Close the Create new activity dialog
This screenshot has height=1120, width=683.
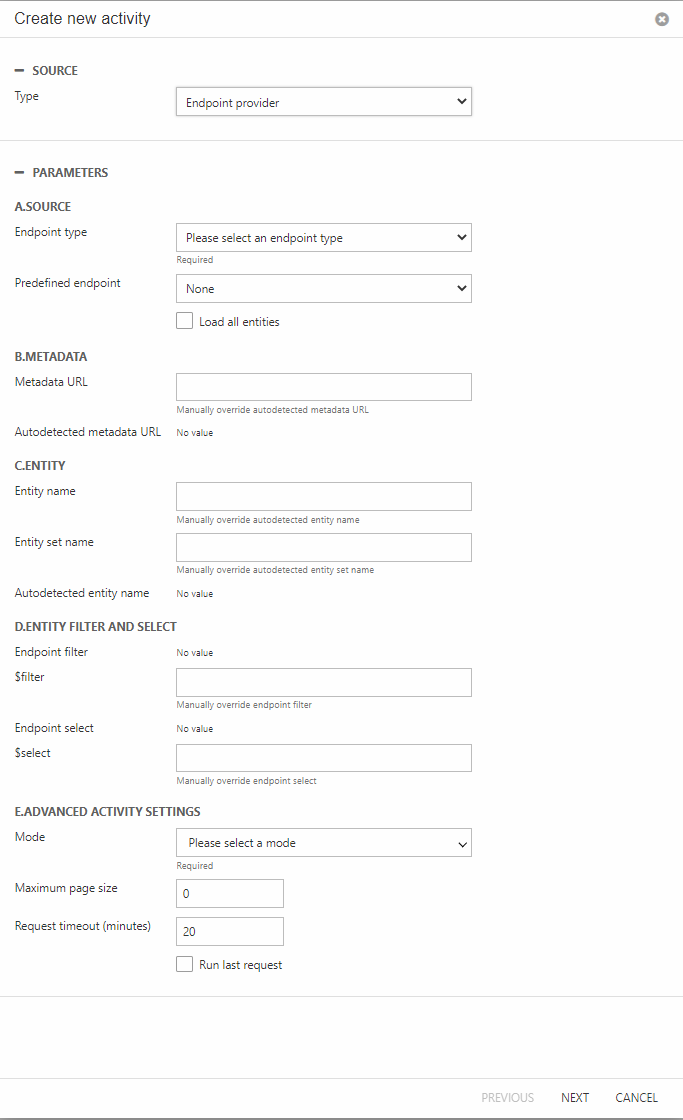tap(662, 19)
